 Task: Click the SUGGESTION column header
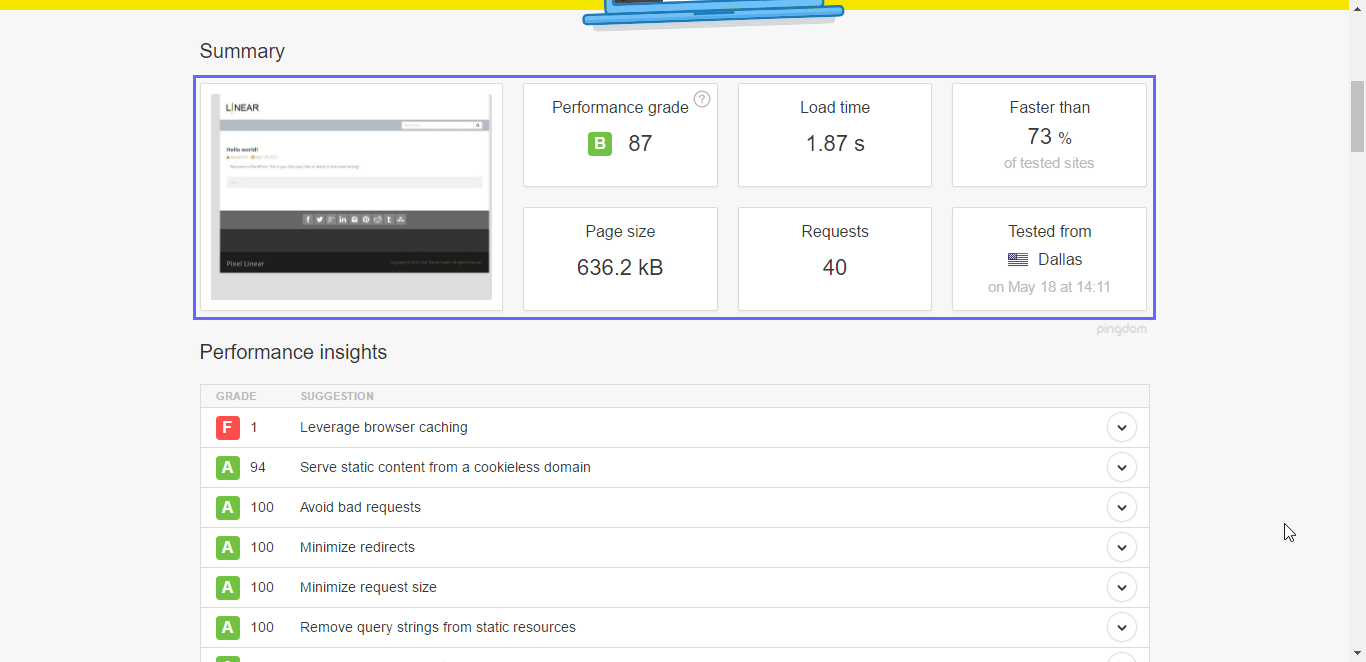(x=337, y=397)
